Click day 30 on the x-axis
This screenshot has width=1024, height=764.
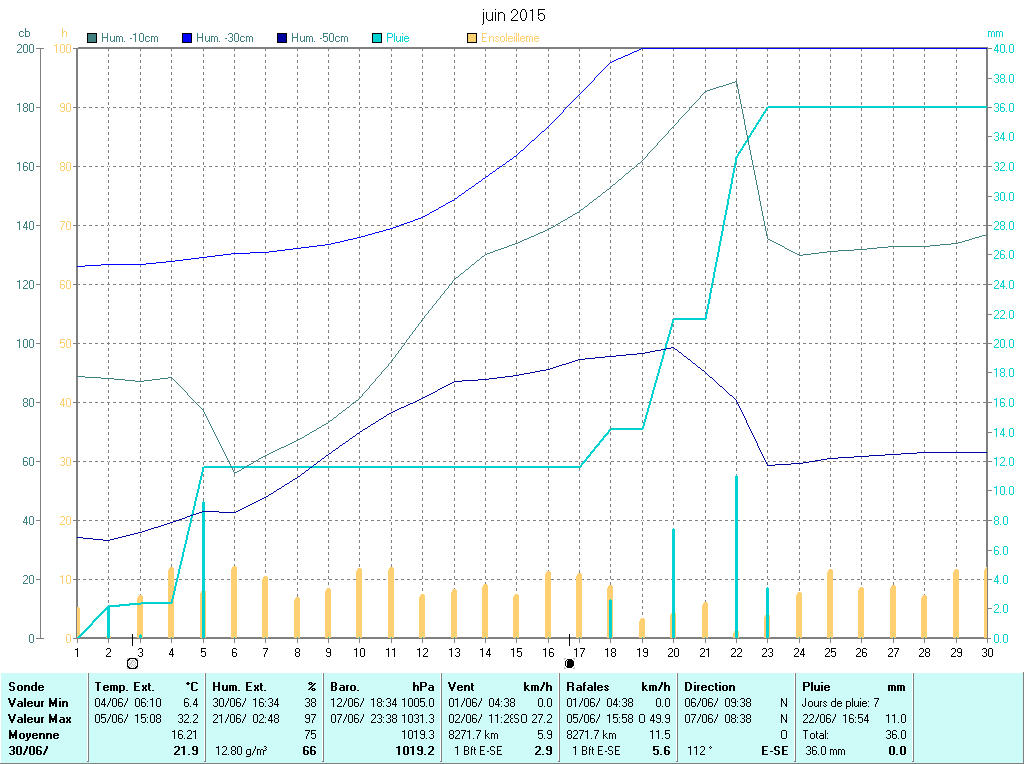coord(987,652)
